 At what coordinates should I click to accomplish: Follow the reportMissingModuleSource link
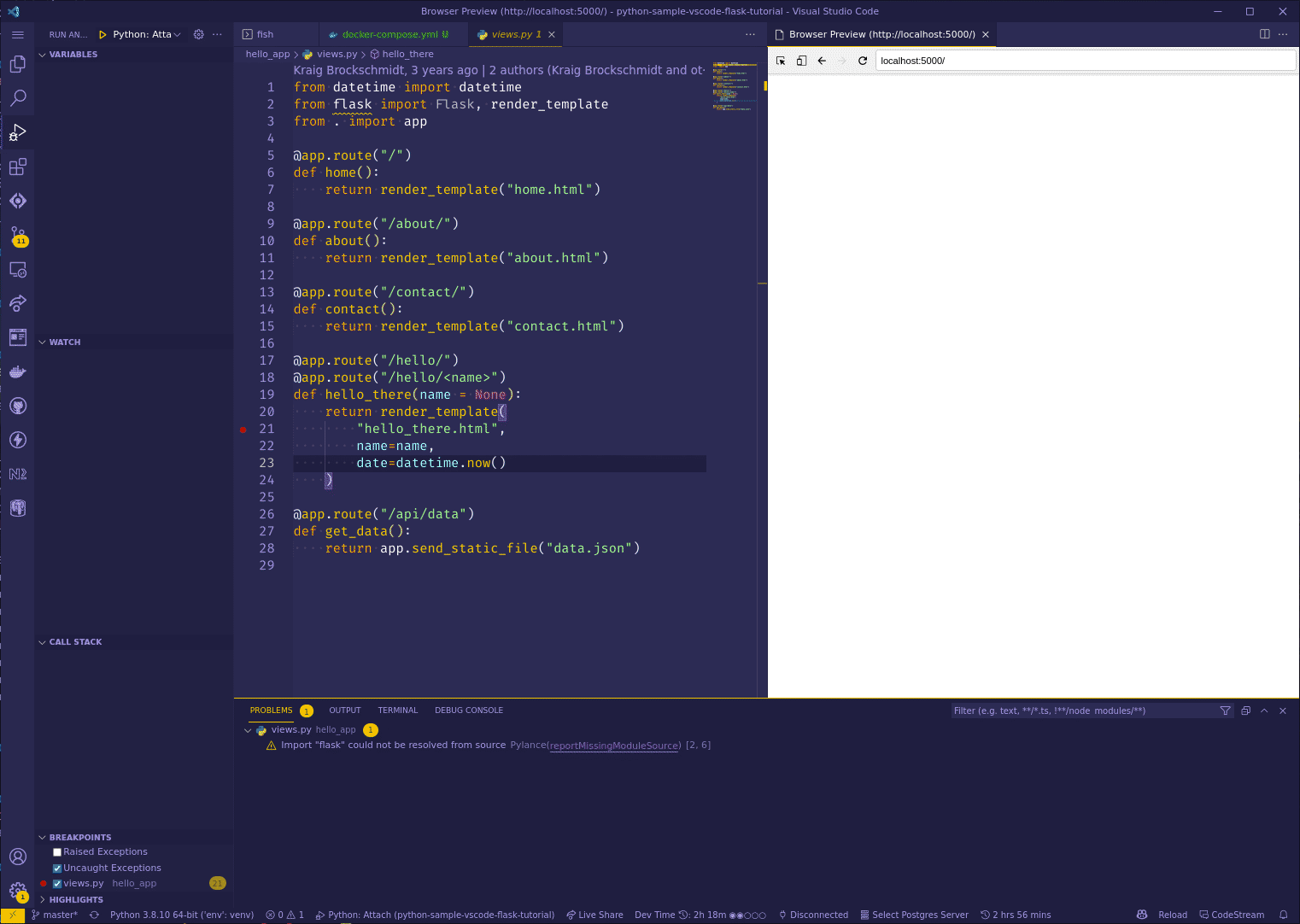[x=613, y=746]
